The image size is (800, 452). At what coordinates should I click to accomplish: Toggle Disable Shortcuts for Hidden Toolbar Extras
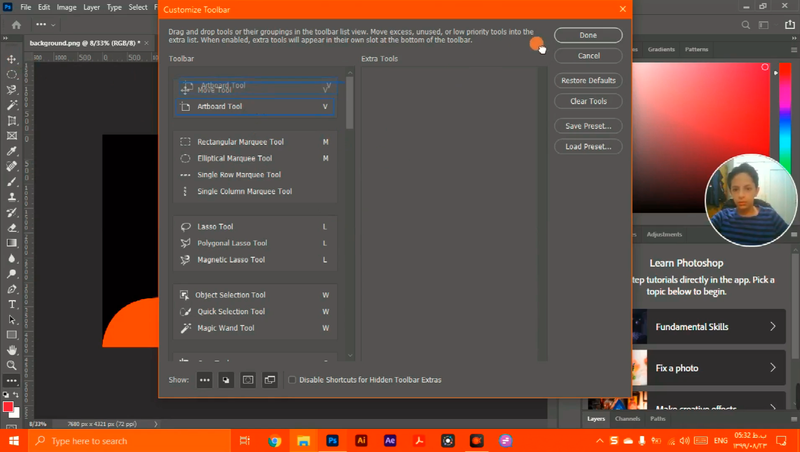point(292,380)
